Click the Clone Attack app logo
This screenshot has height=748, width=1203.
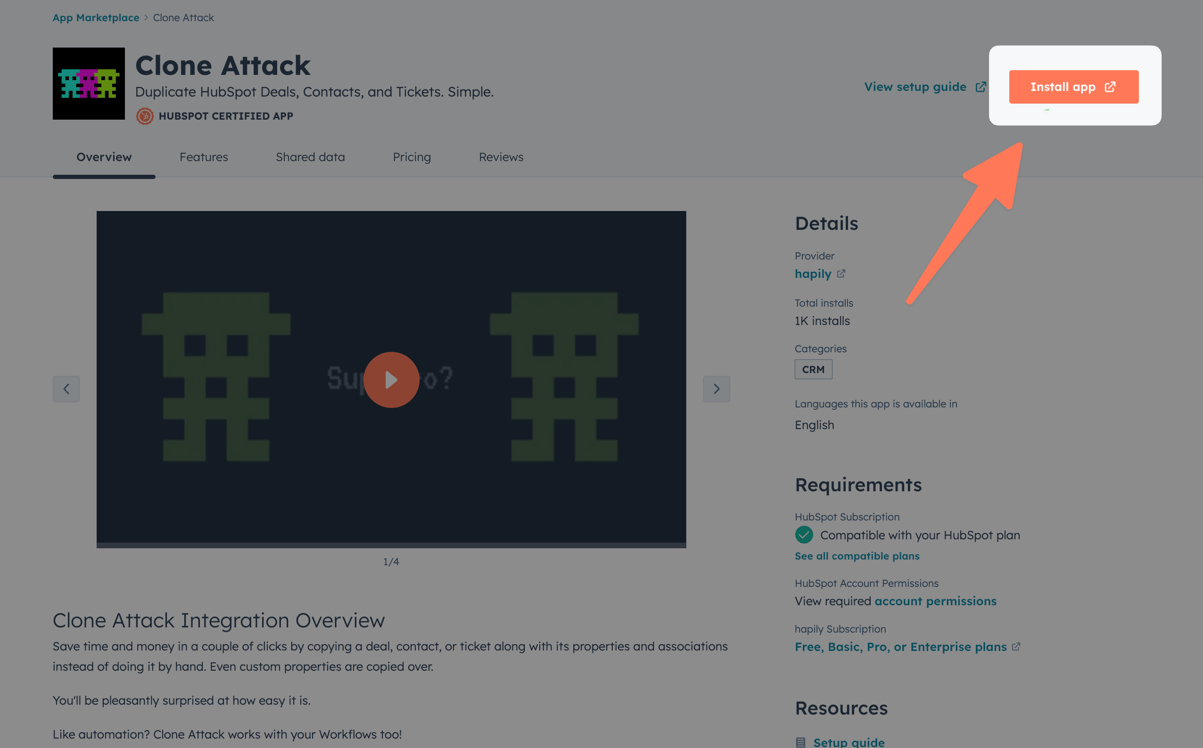coord(89,84)
